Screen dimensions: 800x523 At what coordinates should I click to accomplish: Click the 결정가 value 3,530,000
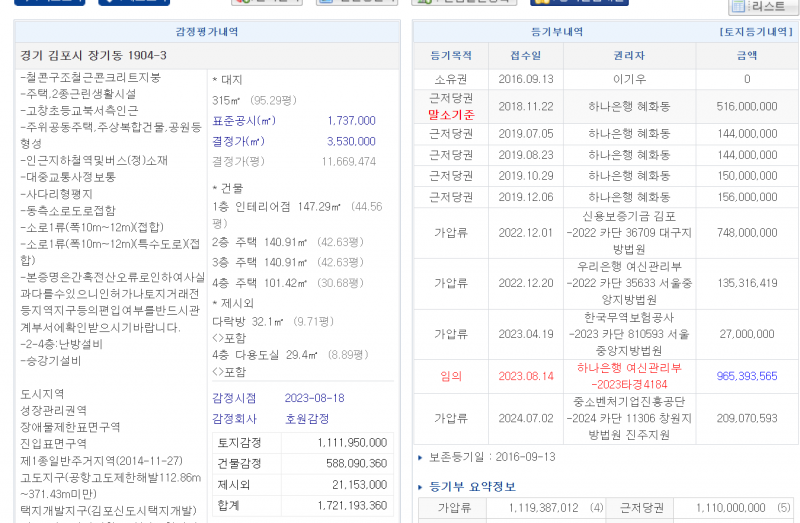351,141
